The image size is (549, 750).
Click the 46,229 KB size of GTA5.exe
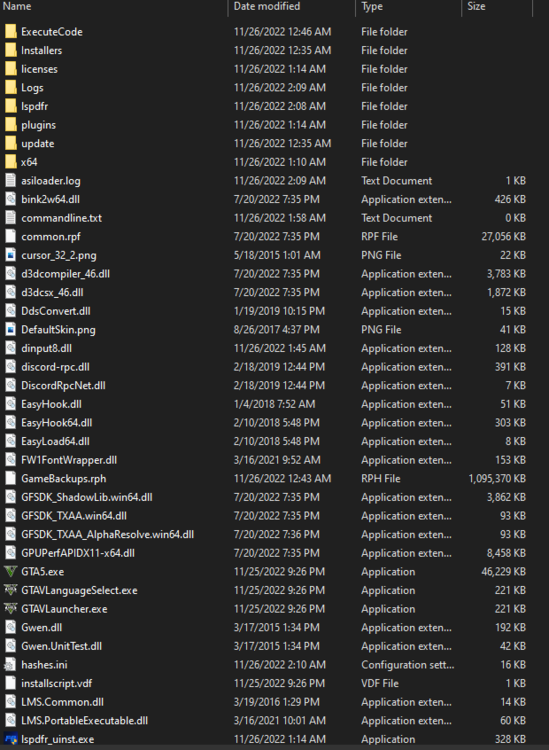point(504,572)
